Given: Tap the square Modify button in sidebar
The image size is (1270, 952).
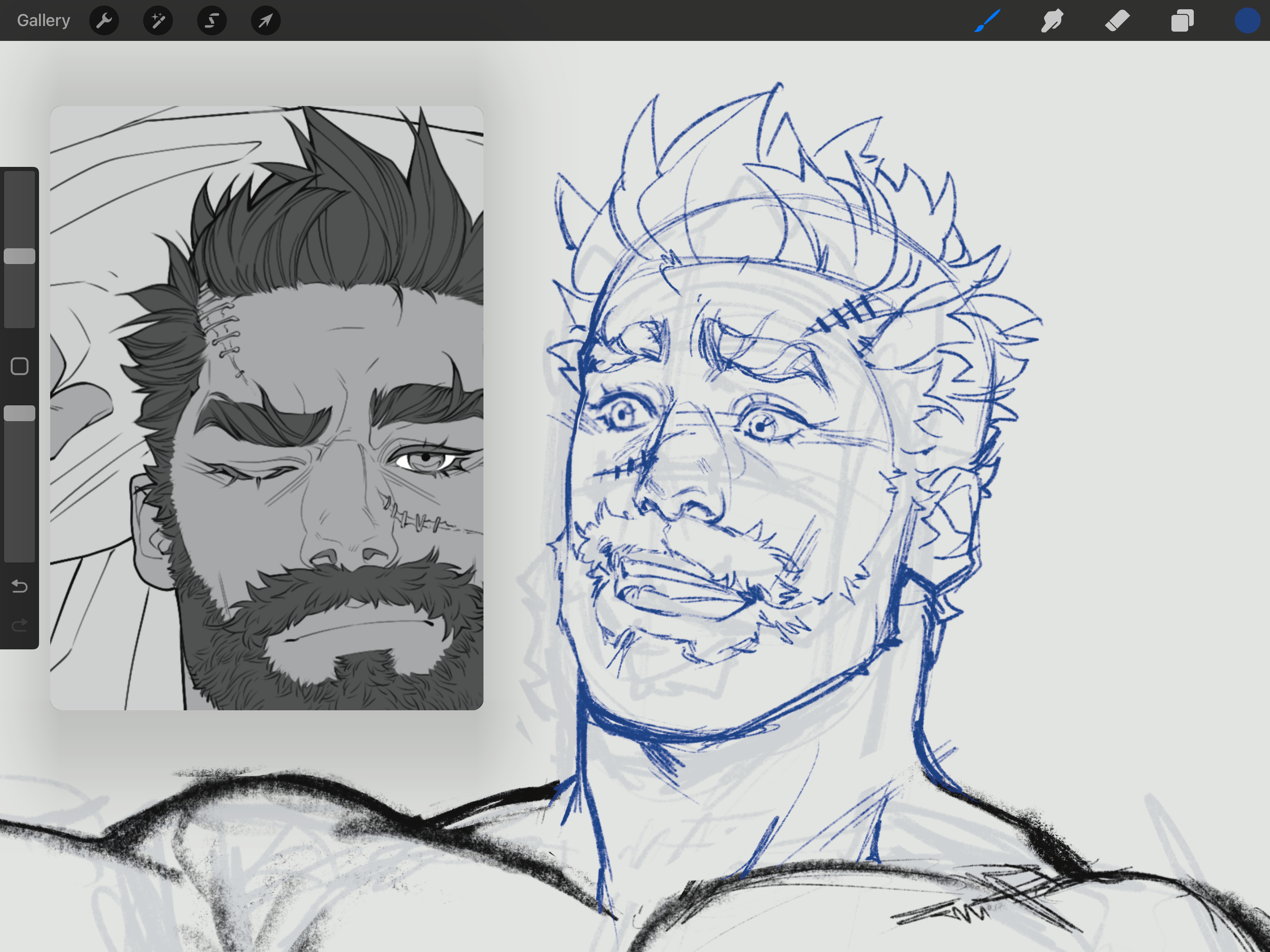Looking at the screenshot, I should [20, 366].
